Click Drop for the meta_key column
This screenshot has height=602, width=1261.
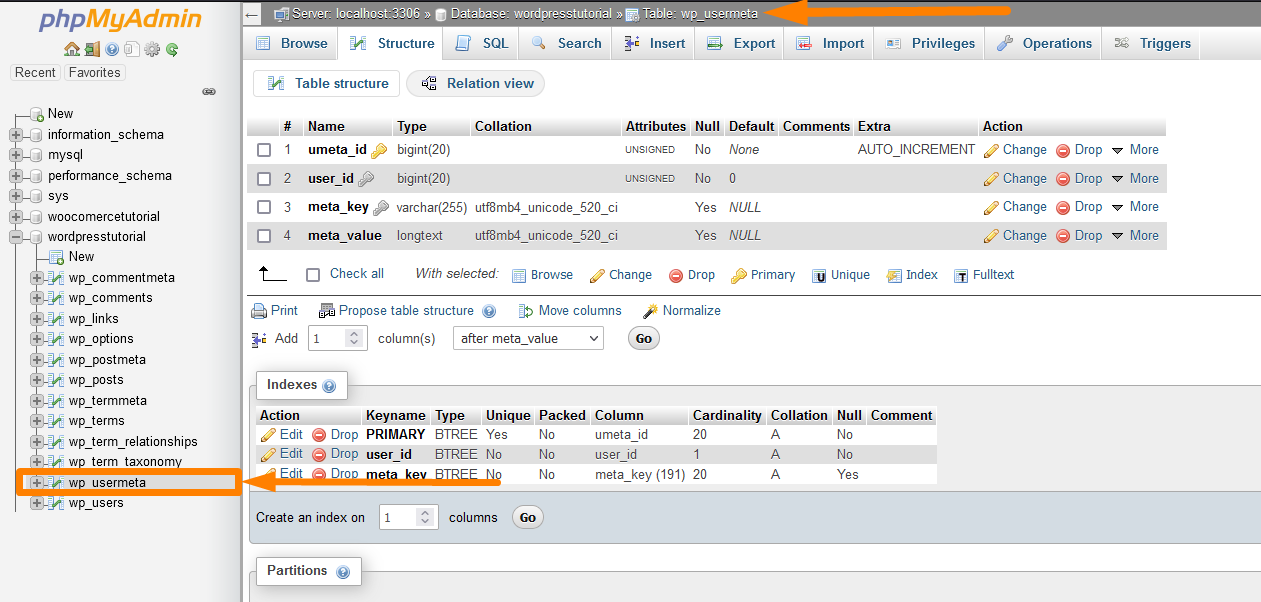tap(1079, 207)
